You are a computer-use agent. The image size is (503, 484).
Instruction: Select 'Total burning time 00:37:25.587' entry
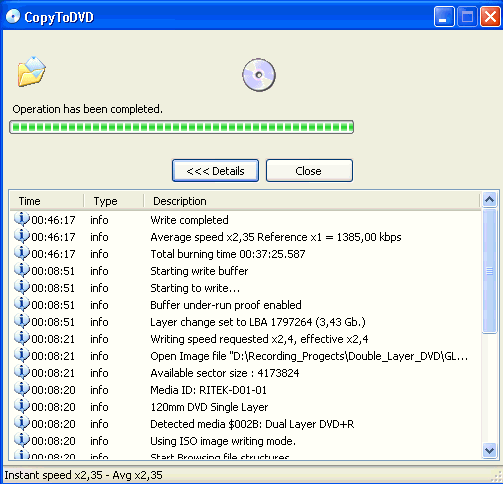[x=245, y=254]
